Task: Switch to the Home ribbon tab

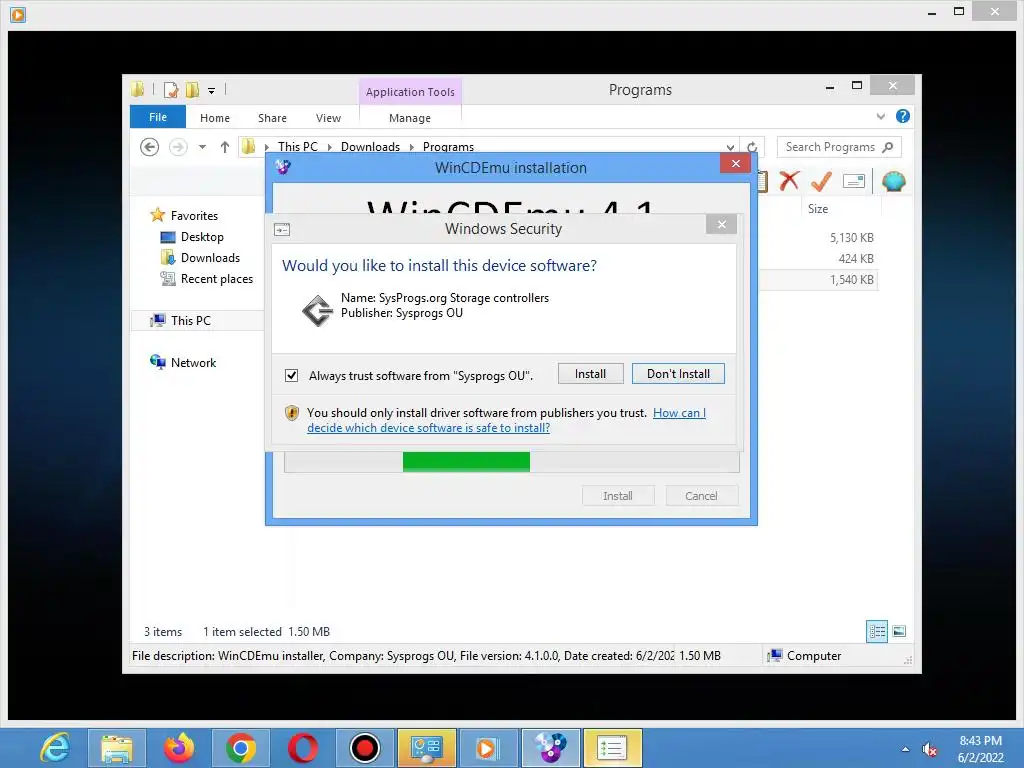Action: tap(215, 118)
